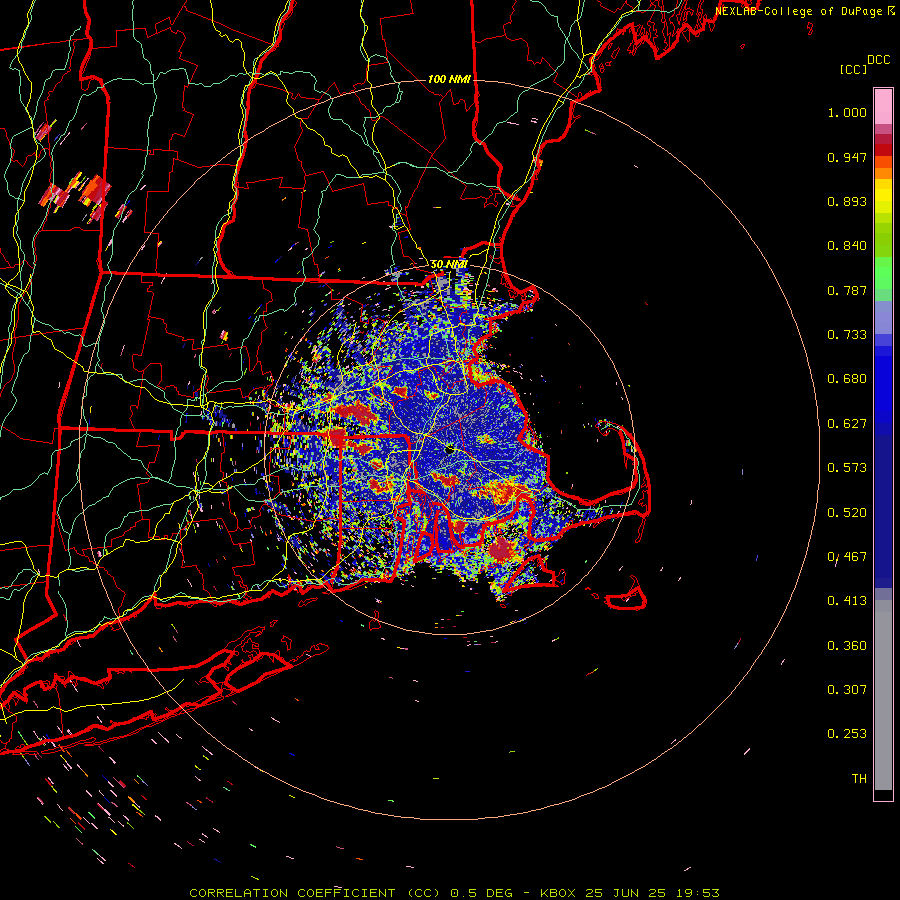Click the [CC] legend unit label

pyautogui.click(x=854, y=69)
